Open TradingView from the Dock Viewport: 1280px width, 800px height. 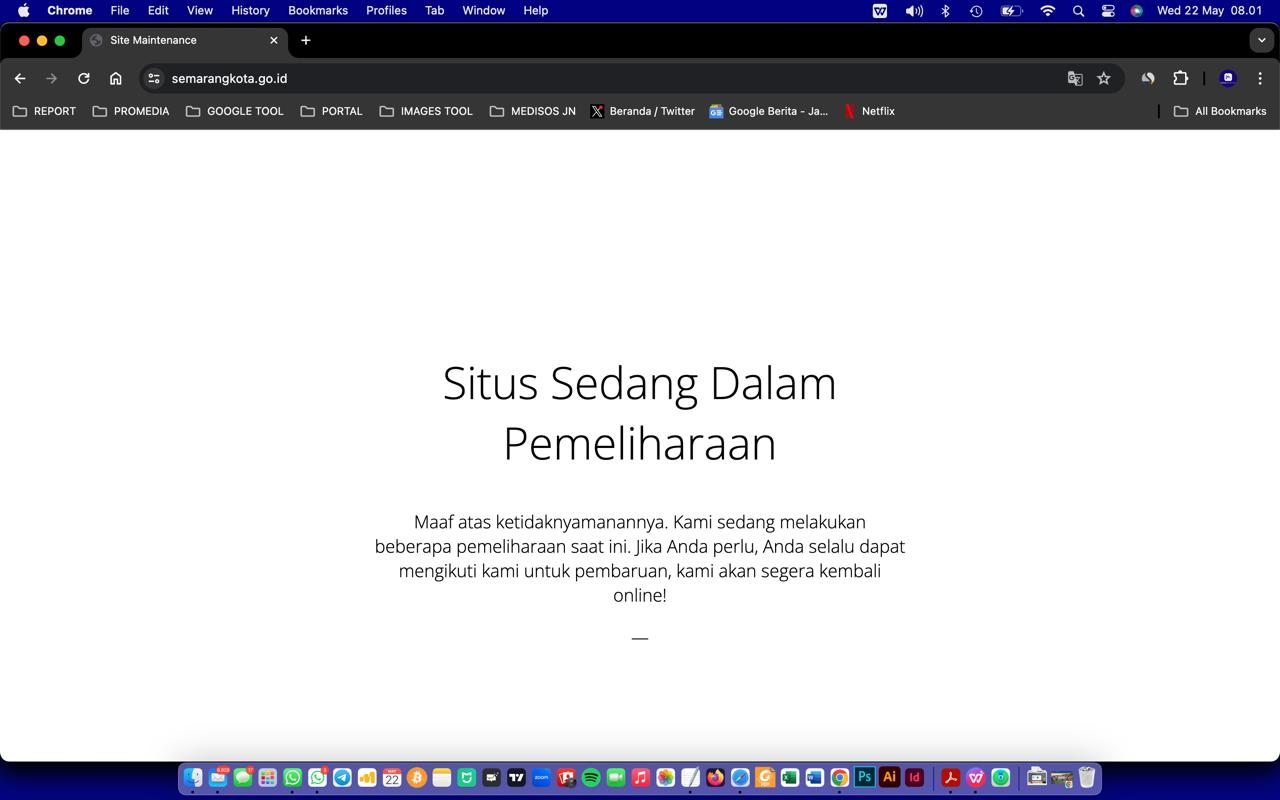(516, 777)
